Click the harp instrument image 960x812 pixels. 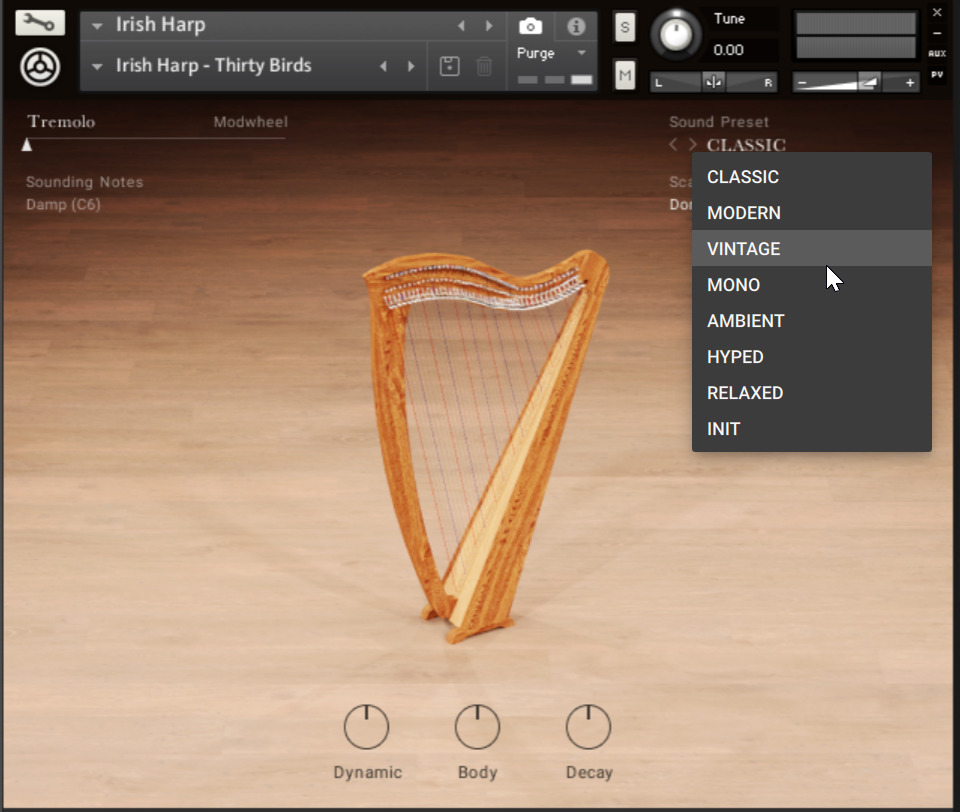pyautogui.click(x=486, y=445)
